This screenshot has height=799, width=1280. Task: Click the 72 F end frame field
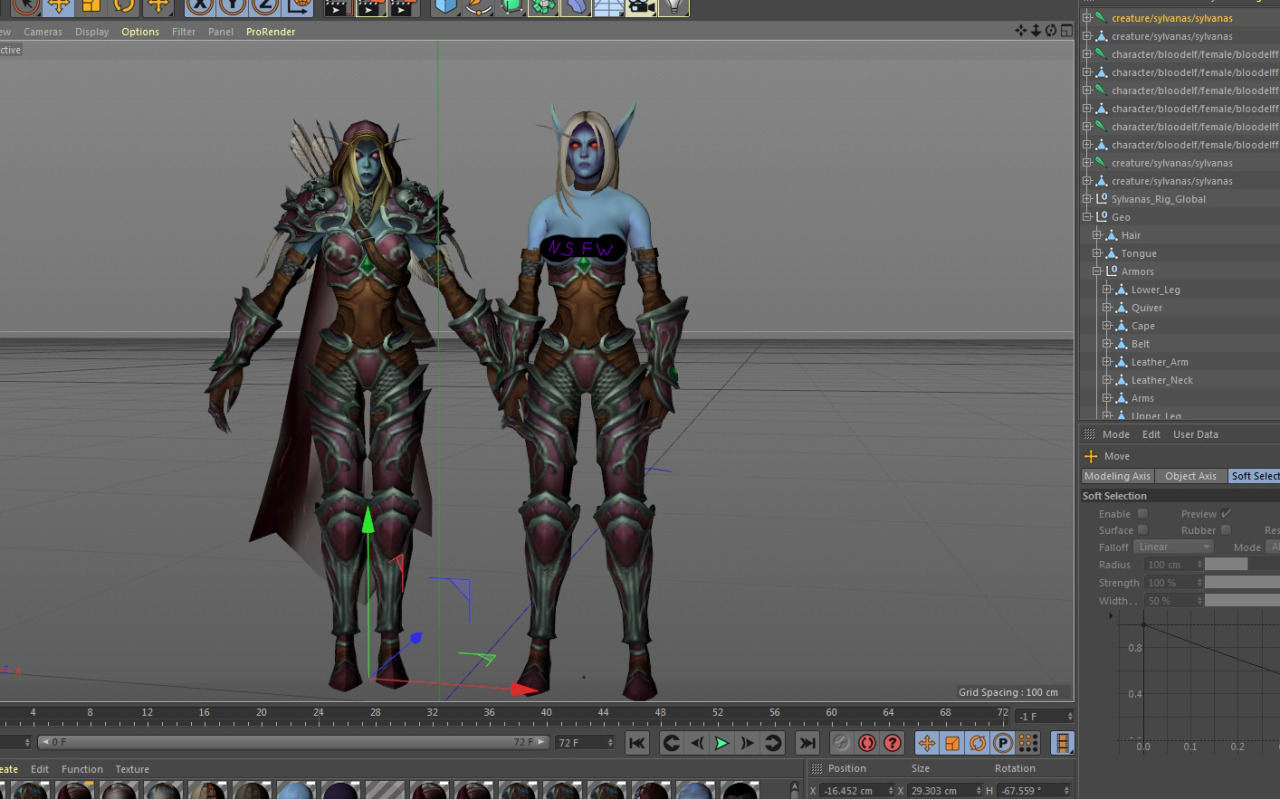click(x=584, y=742)
